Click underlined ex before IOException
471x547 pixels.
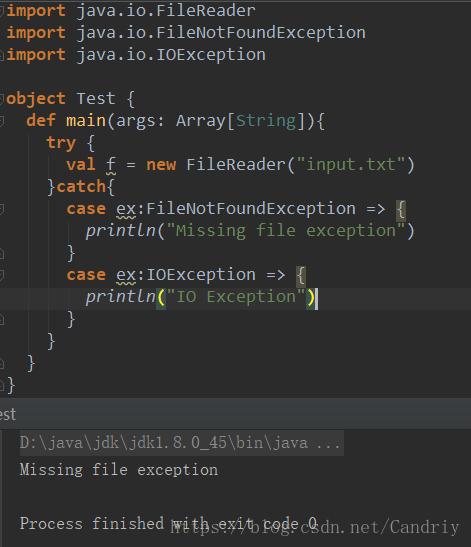tap(126, 275)
